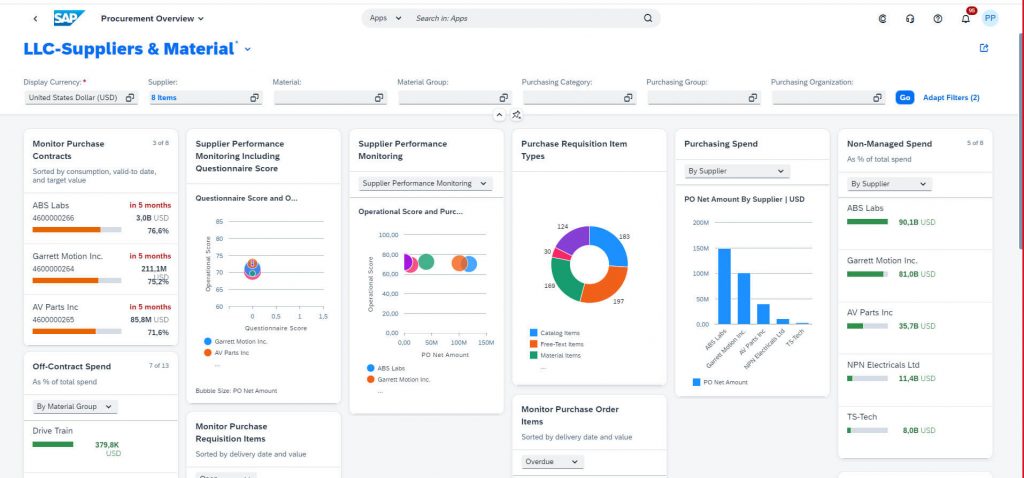Click the Catalog Items legend swatch
Screen dimensions: 1024x478
click(x=534, y=333)
